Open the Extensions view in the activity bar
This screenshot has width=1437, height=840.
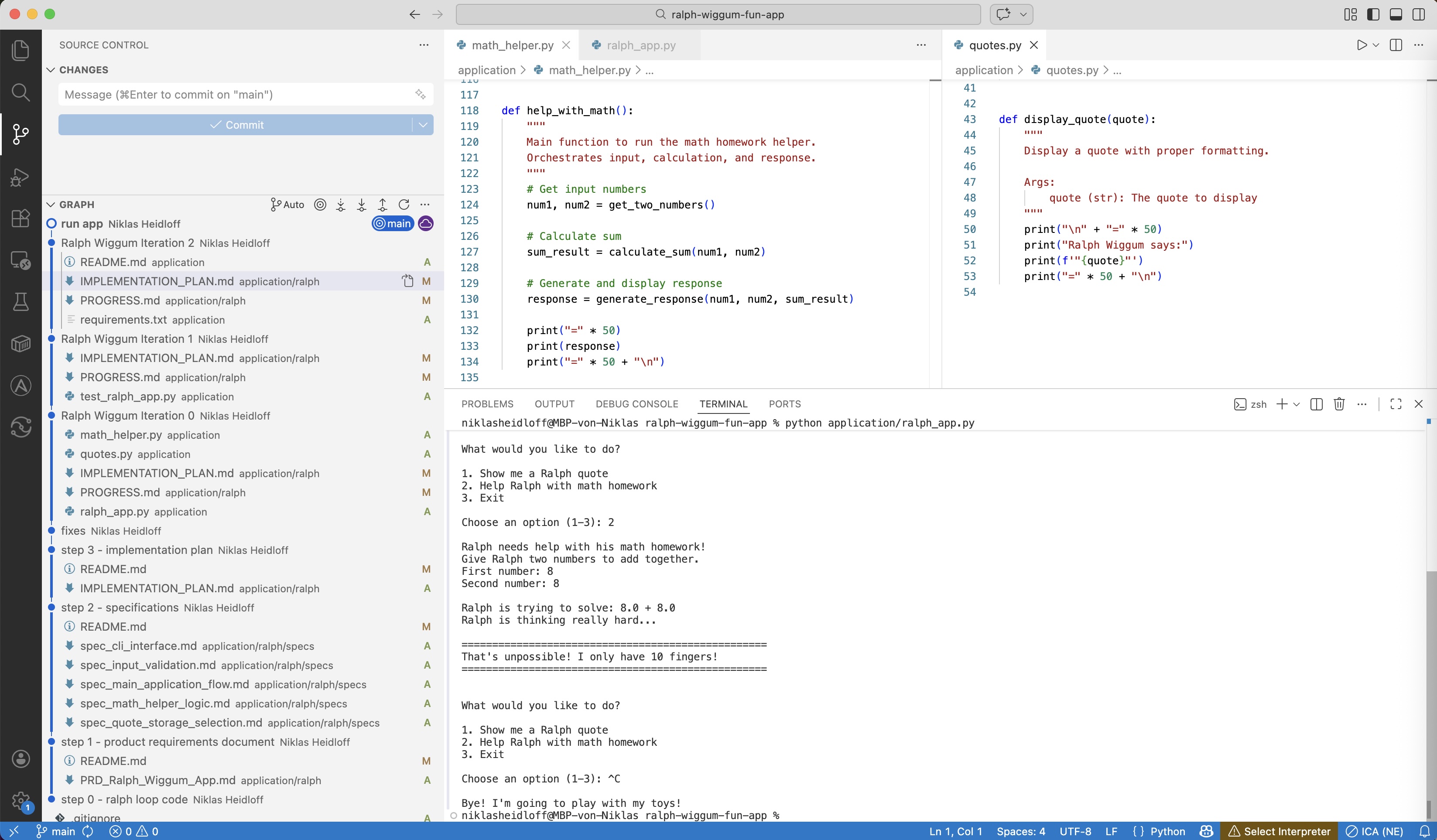[21, 219]
